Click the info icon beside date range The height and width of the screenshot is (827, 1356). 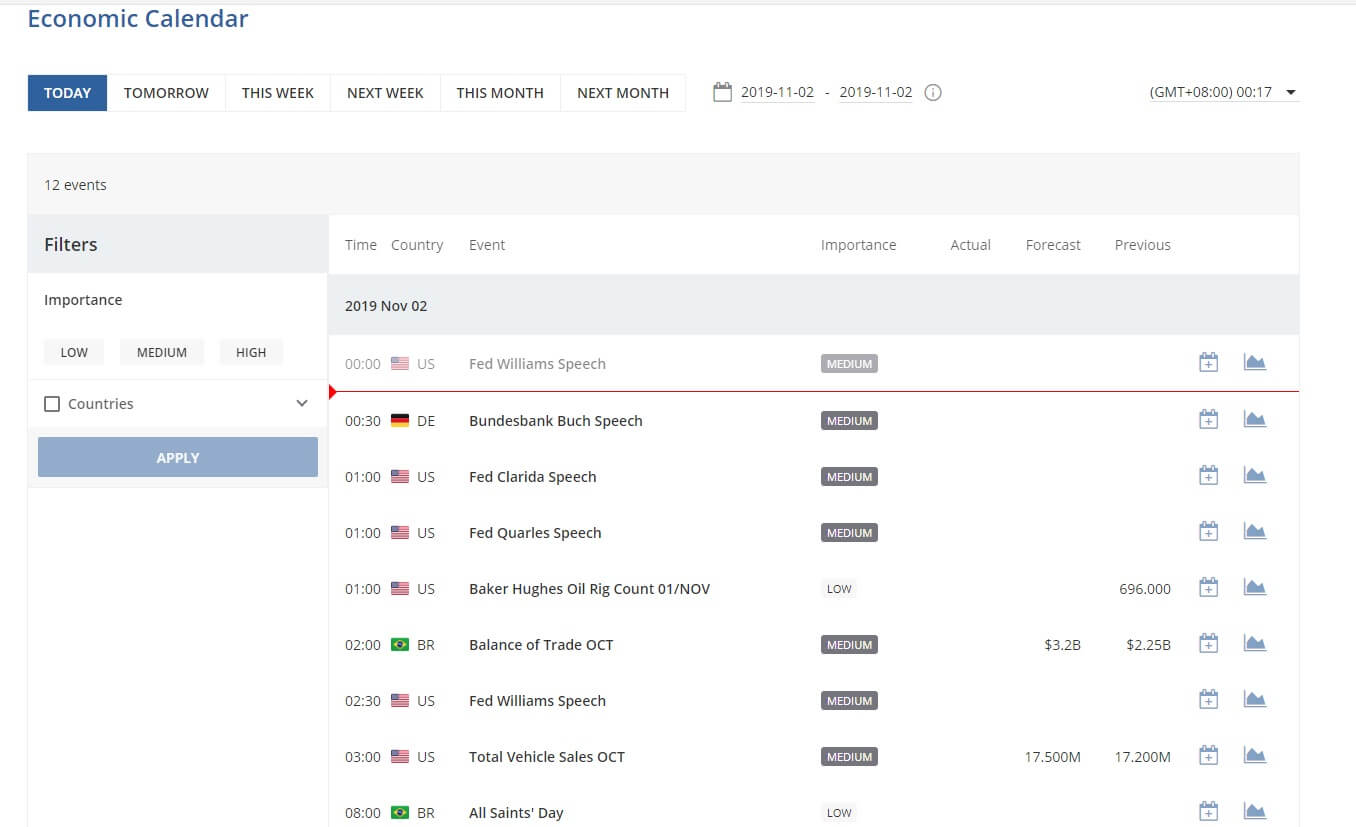pyautogui.click(x=932, y=93)
